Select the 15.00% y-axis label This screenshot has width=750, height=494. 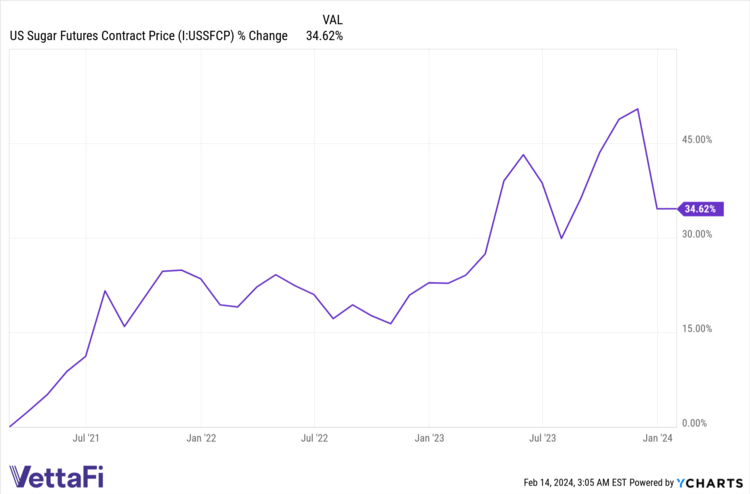tap(696, 329)
